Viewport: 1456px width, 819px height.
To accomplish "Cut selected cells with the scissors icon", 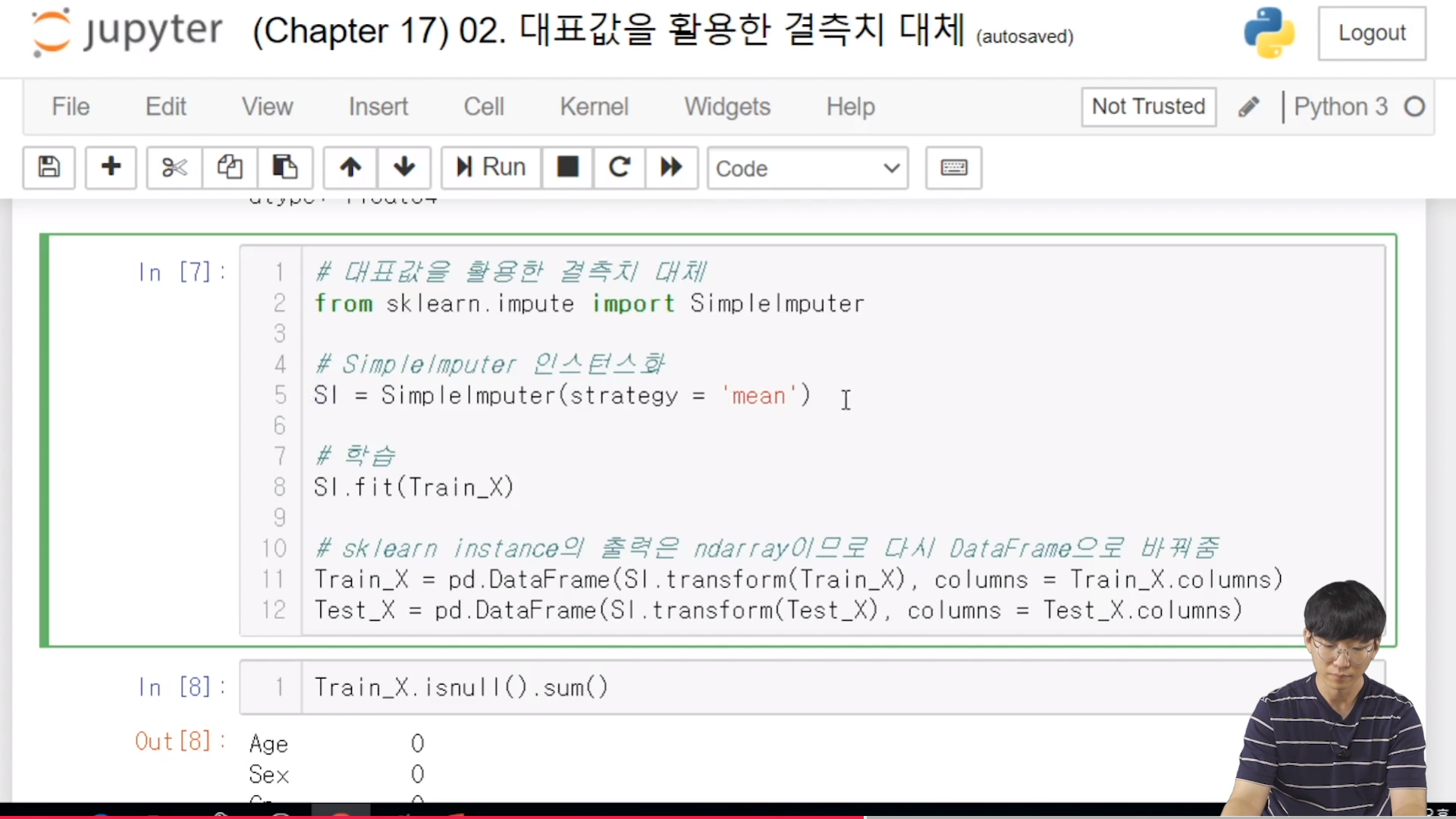I will 174,167.
